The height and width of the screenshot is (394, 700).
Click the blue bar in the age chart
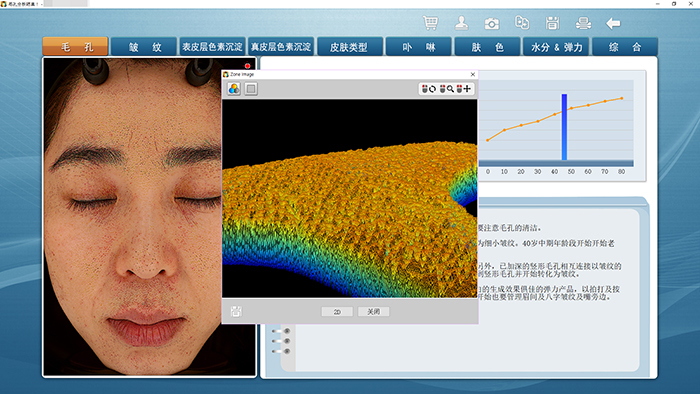coord(564,127)
